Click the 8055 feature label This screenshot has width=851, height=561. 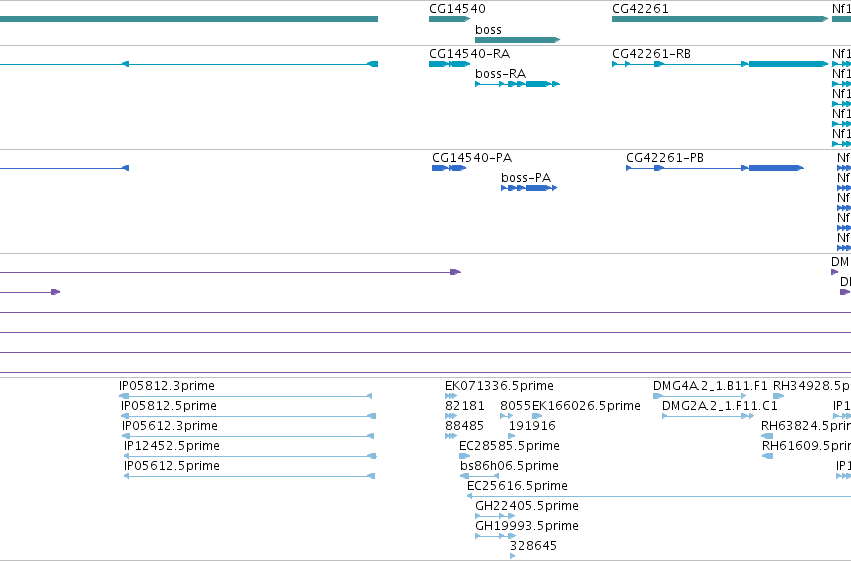pyautogui.click(x=516, y=406)
